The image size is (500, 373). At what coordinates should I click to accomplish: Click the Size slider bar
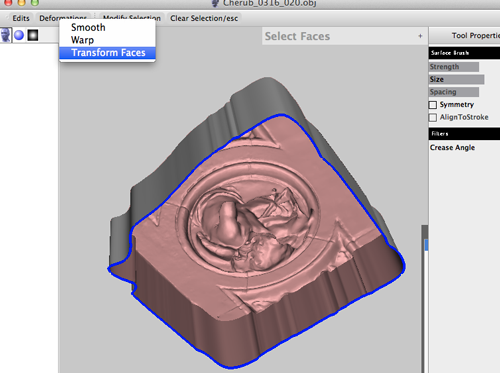[456, 79]
